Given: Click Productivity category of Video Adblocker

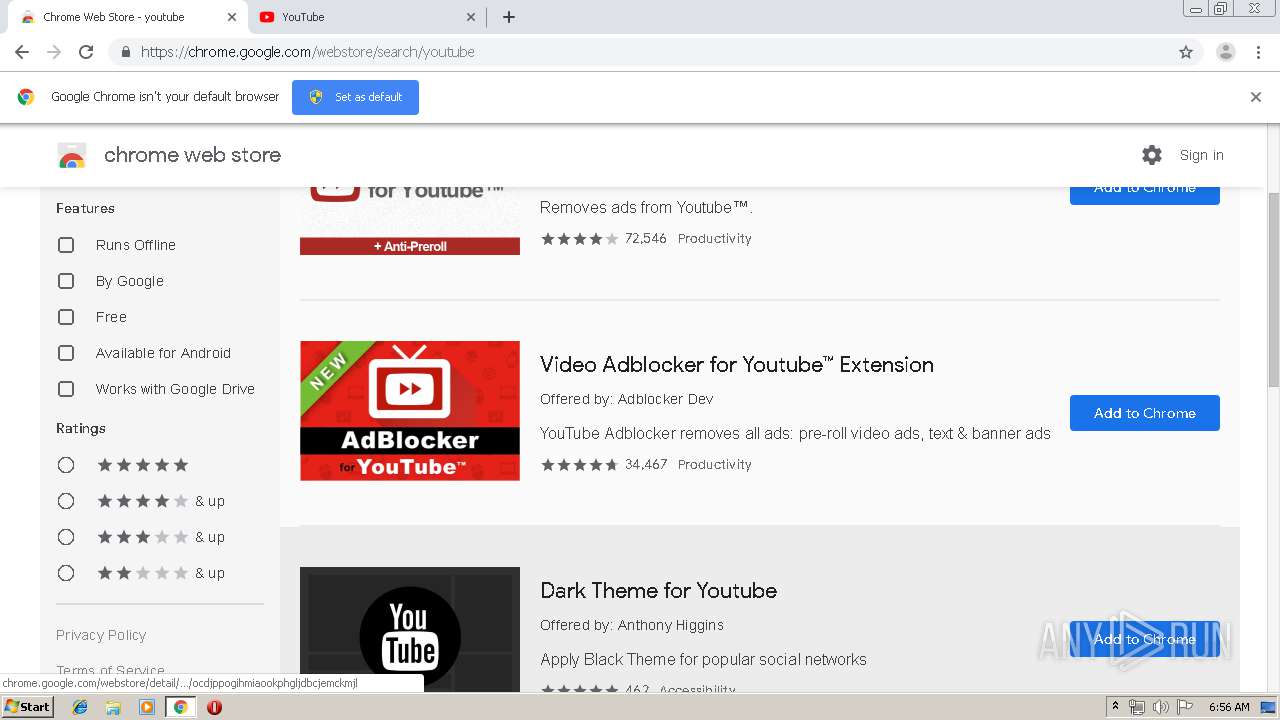Looking at the screenshot, I should click(x=714, y=465).
